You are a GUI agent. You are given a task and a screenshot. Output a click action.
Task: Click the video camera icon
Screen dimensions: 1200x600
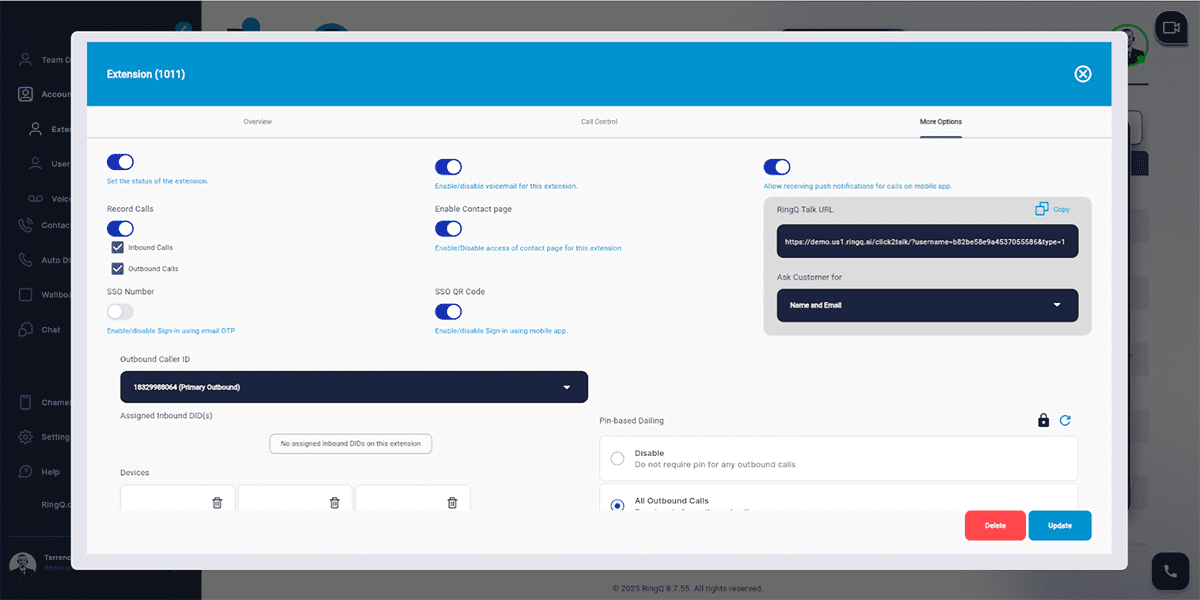pyautogui.click(x=1170, y=27)
